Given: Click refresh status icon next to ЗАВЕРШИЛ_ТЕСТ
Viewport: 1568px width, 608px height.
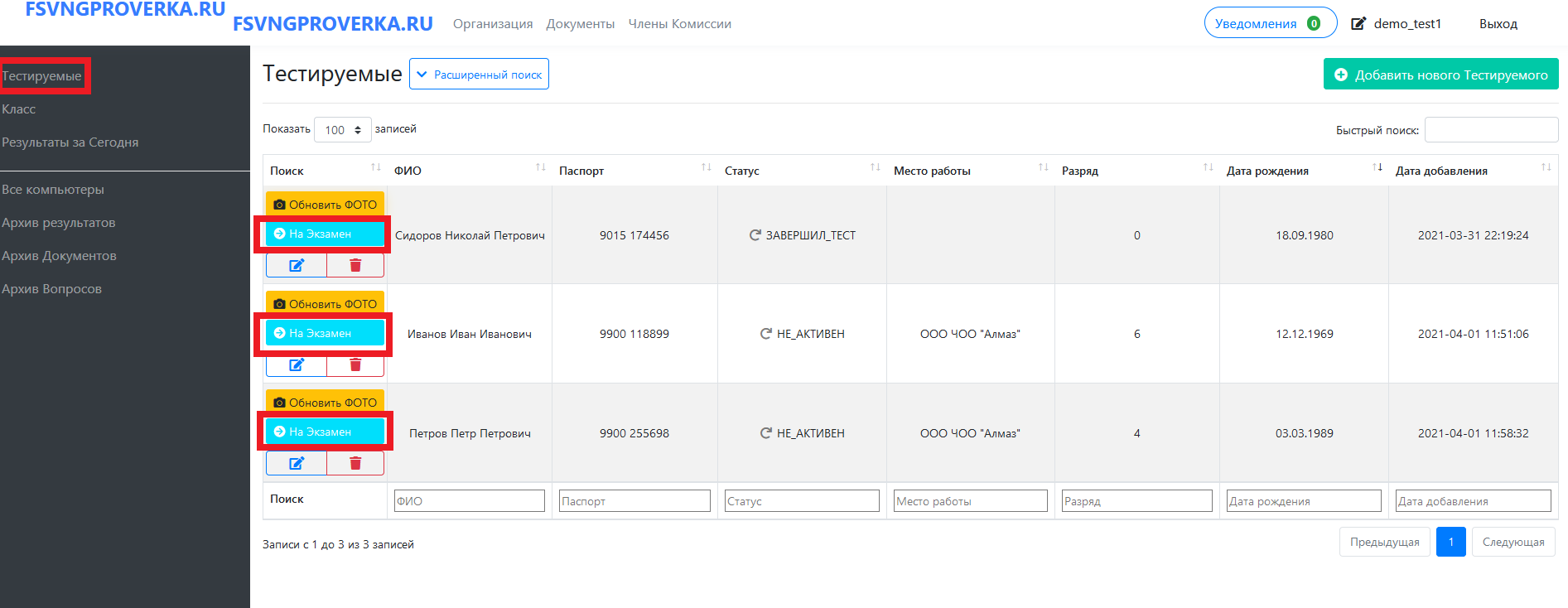Looking at the screenshot, I should coord(755,235).
